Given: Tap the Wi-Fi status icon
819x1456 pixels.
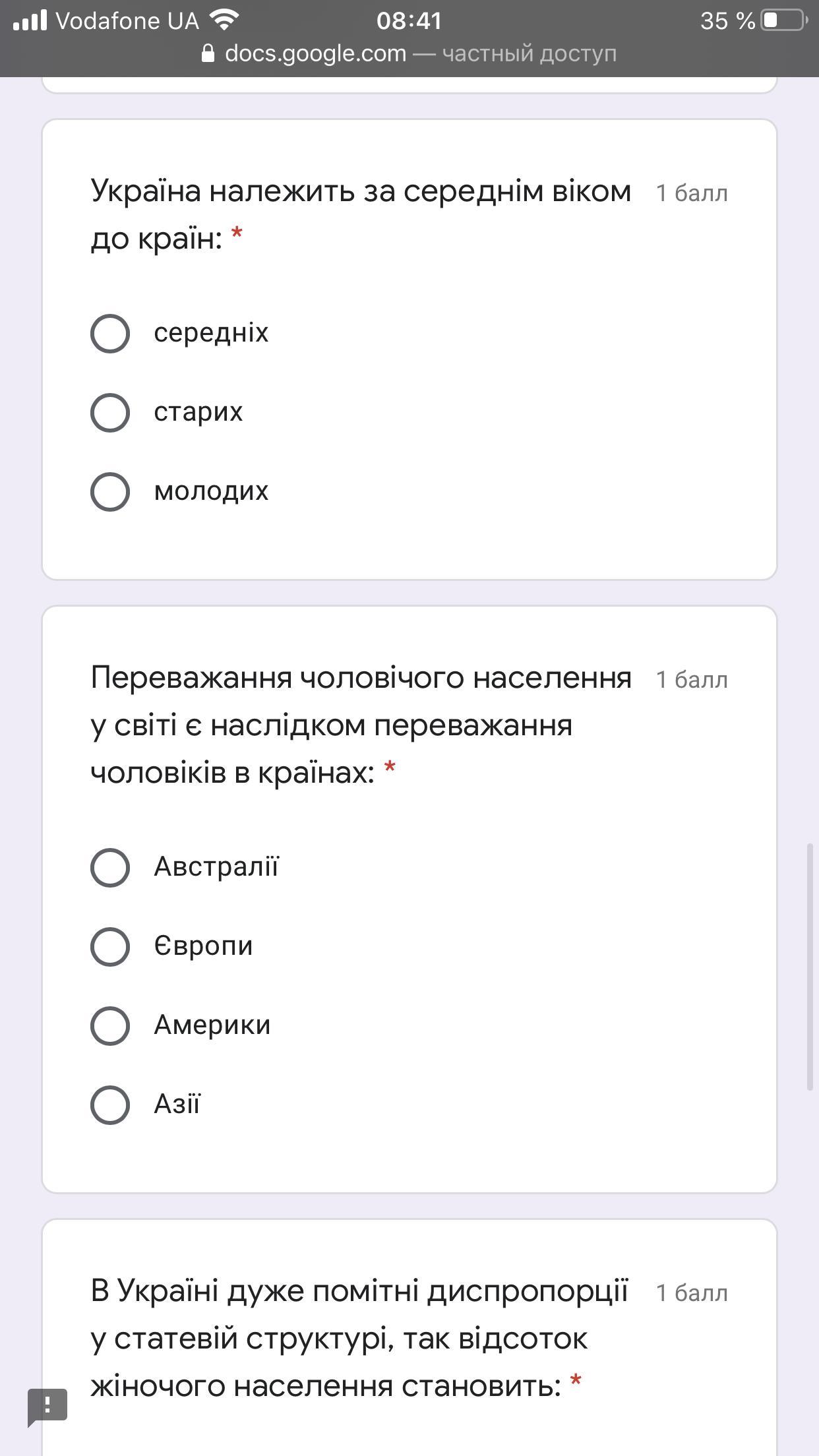Looking at the screenshot, I should click(x=224, y=20).
